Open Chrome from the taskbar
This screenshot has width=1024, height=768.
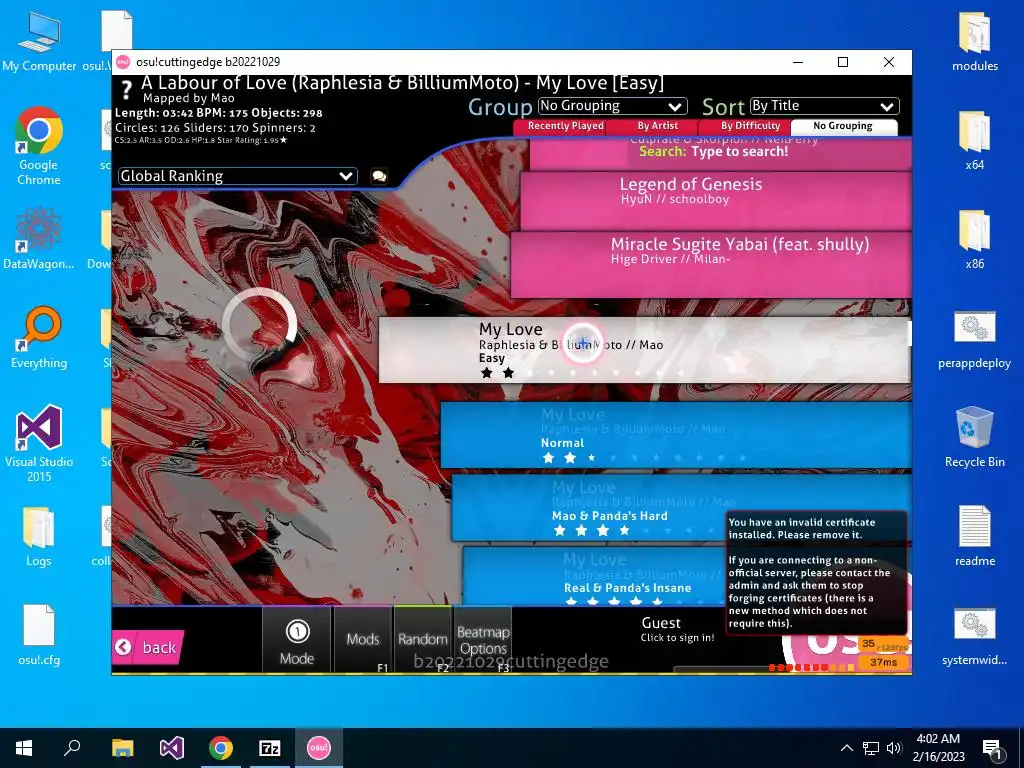221,748
